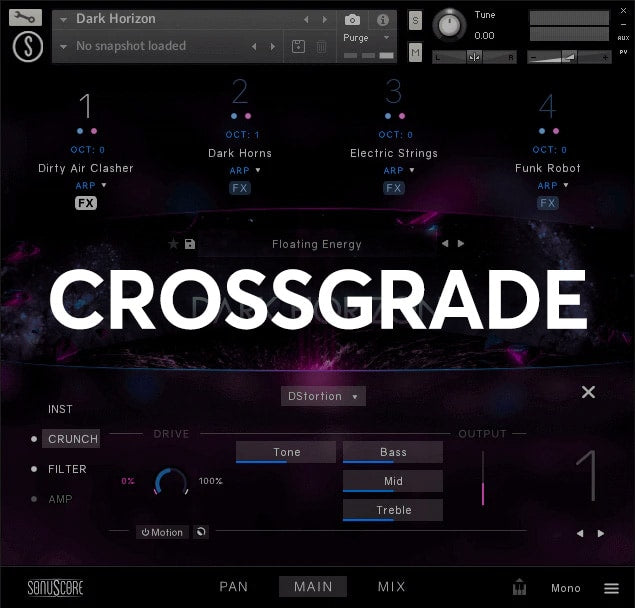Select the INST section
This screenshot has width=635, height=608.
[x=60, y=409]
